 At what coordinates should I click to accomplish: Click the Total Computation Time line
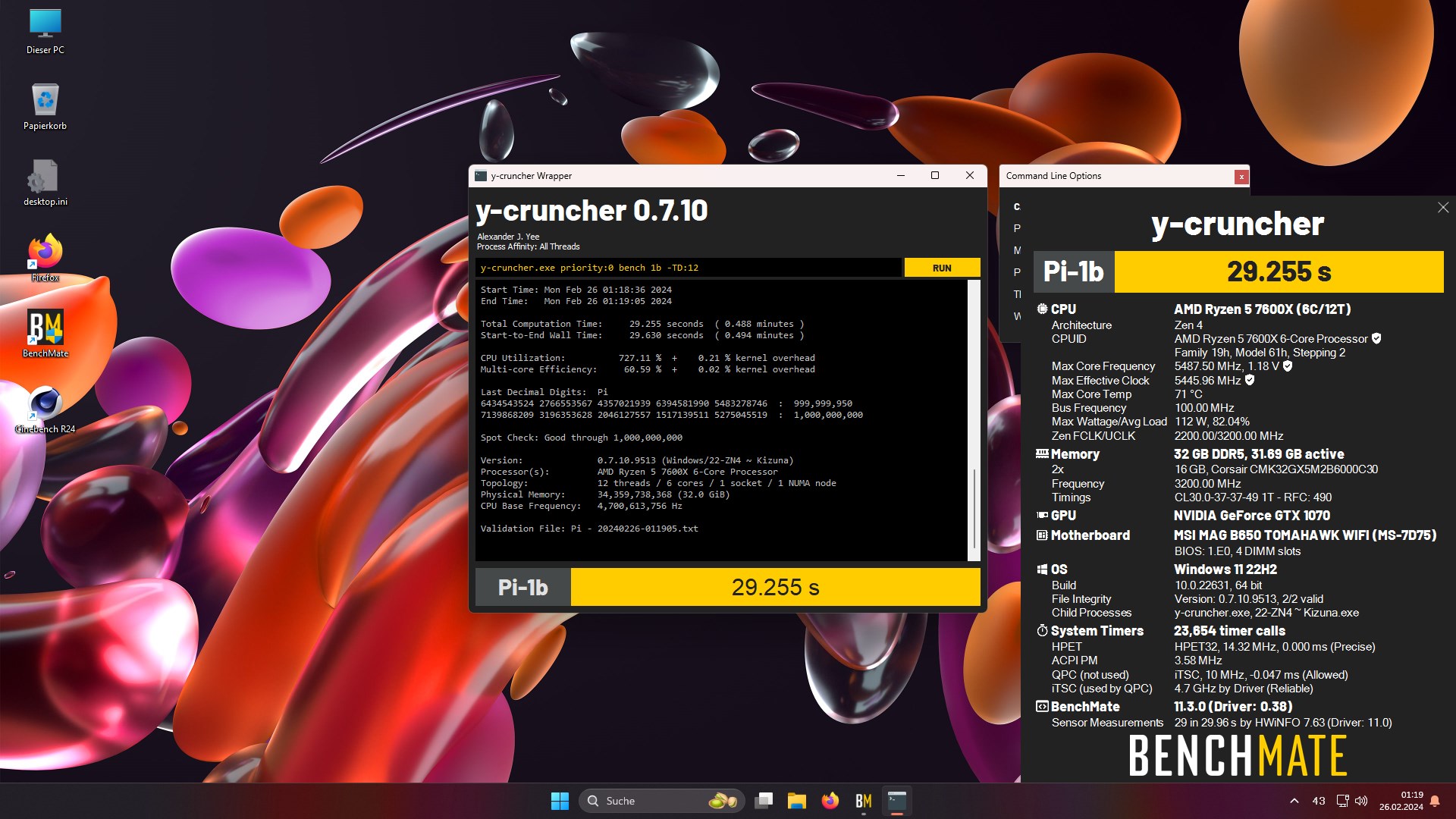[642, 324]
